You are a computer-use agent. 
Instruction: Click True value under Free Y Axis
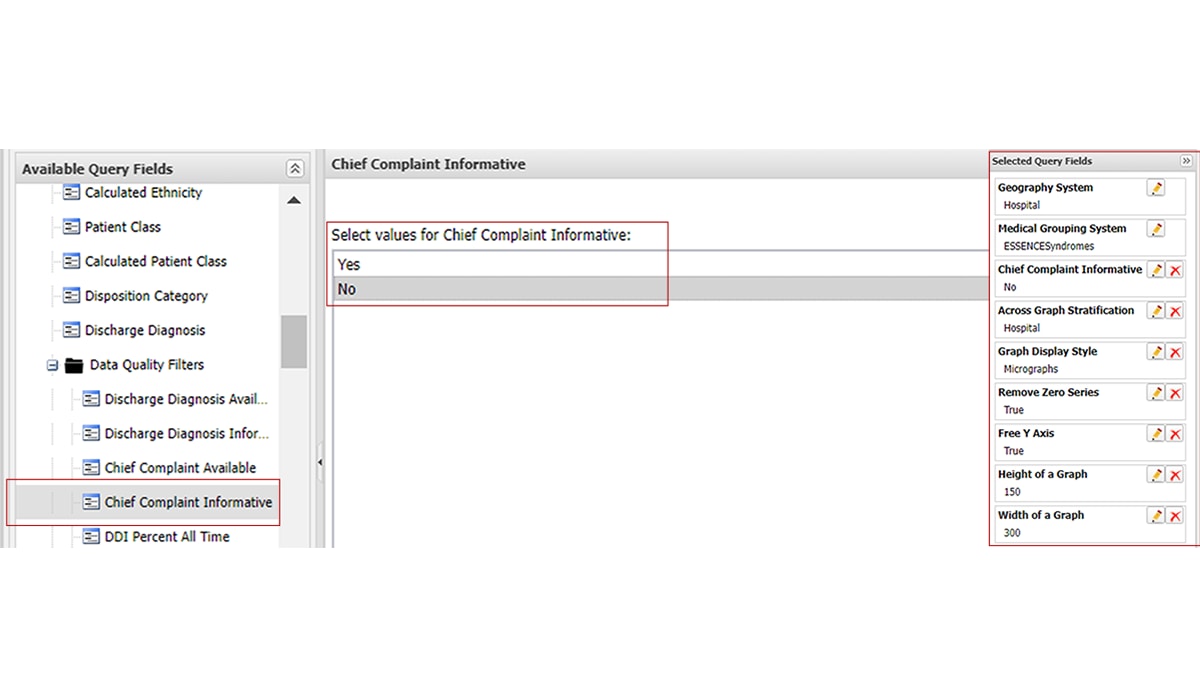click(1014, 451)
